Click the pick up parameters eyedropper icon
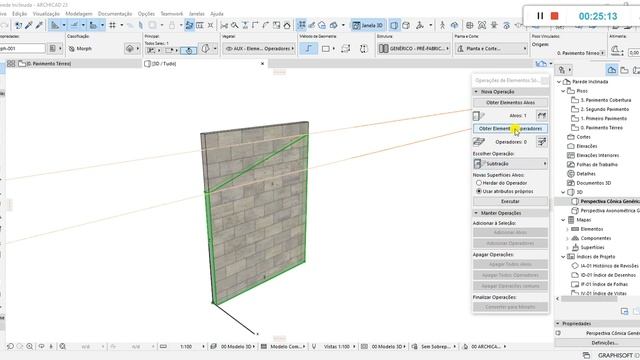The image size is (640, 360). pos(29,25)
